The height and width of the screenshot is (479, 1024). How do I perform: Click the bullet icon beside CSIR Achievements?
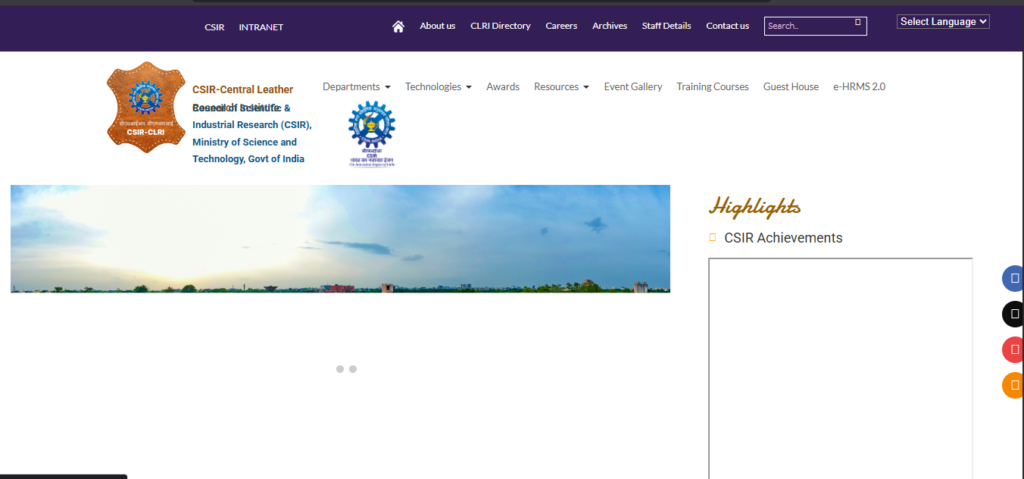(x=712, y=237)
